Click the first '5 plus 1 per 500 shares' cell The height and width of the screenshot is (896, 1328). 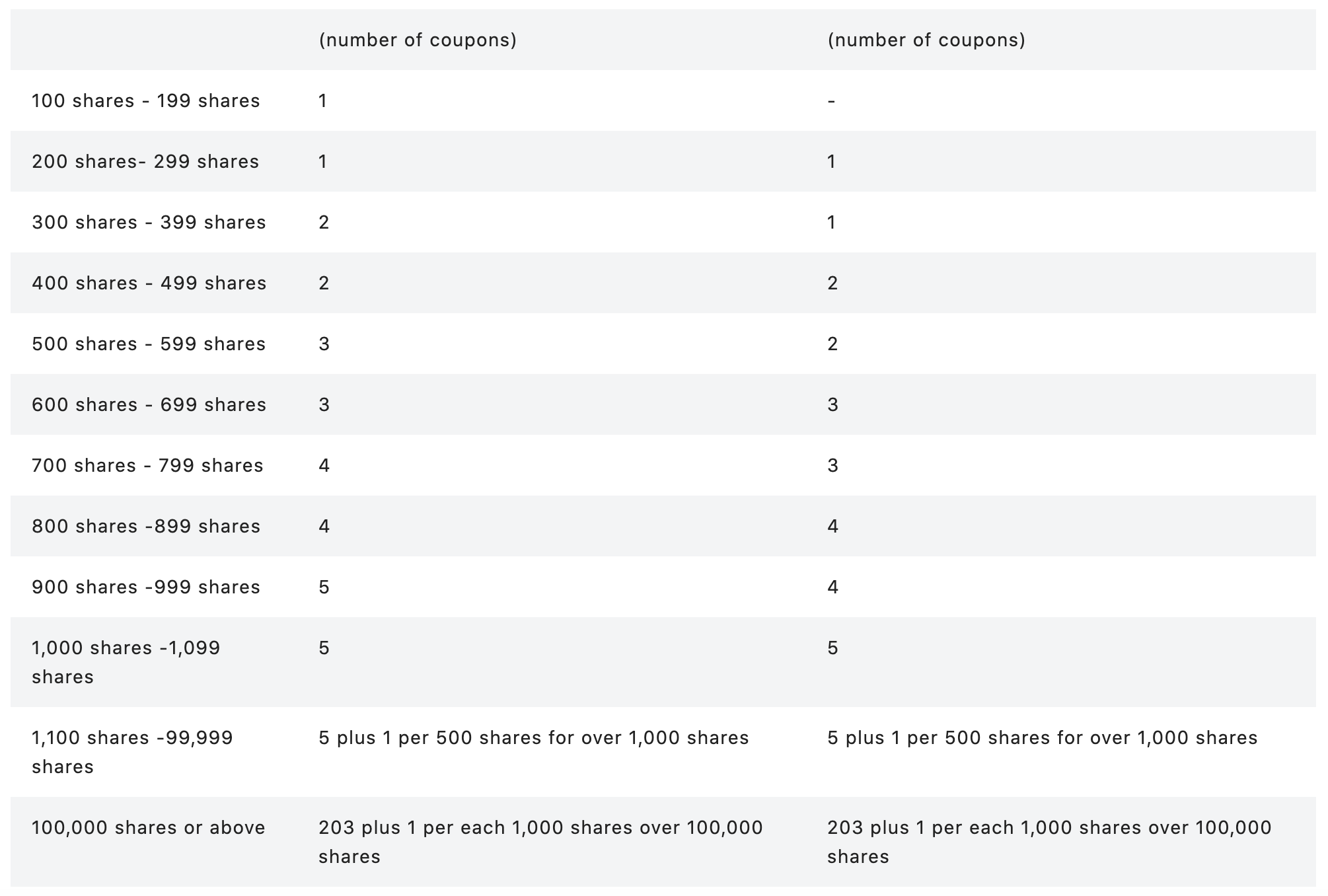[x=533, y=738]
